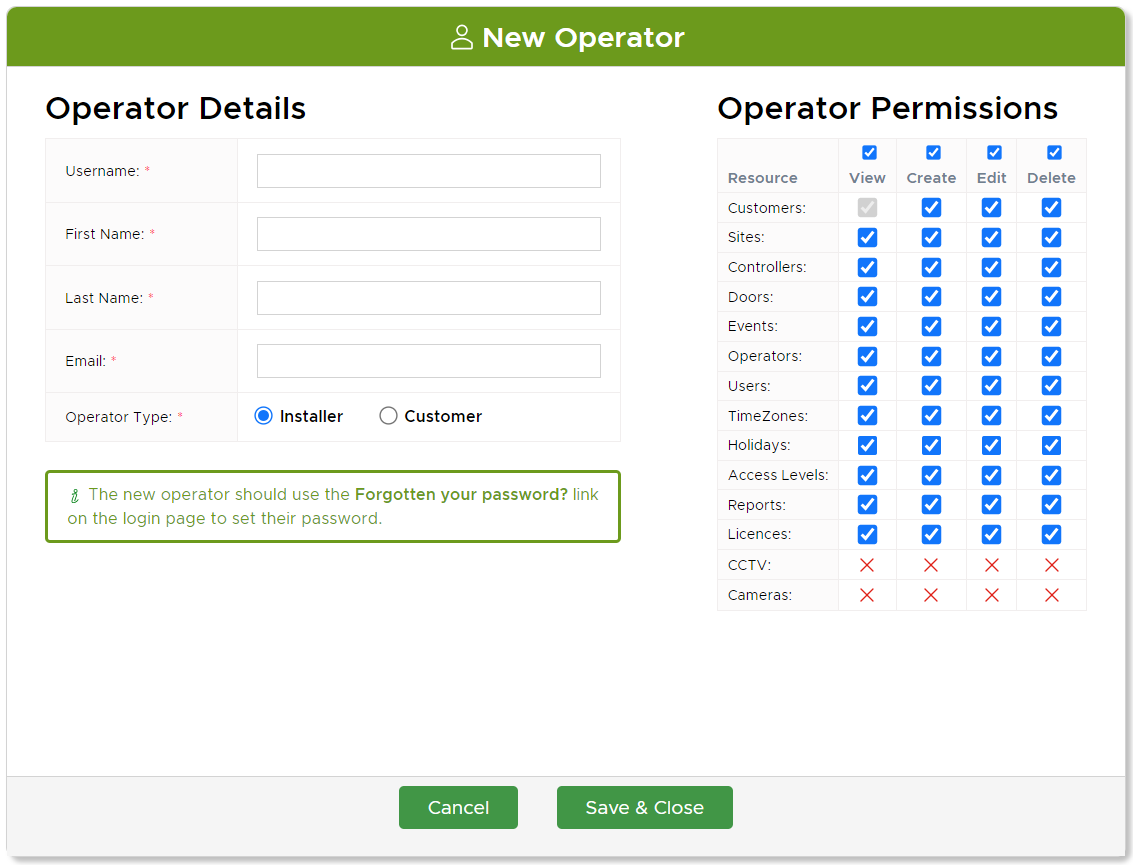
Task: Uncheck the View column header checkbox
Action: (x=867, y=152)
